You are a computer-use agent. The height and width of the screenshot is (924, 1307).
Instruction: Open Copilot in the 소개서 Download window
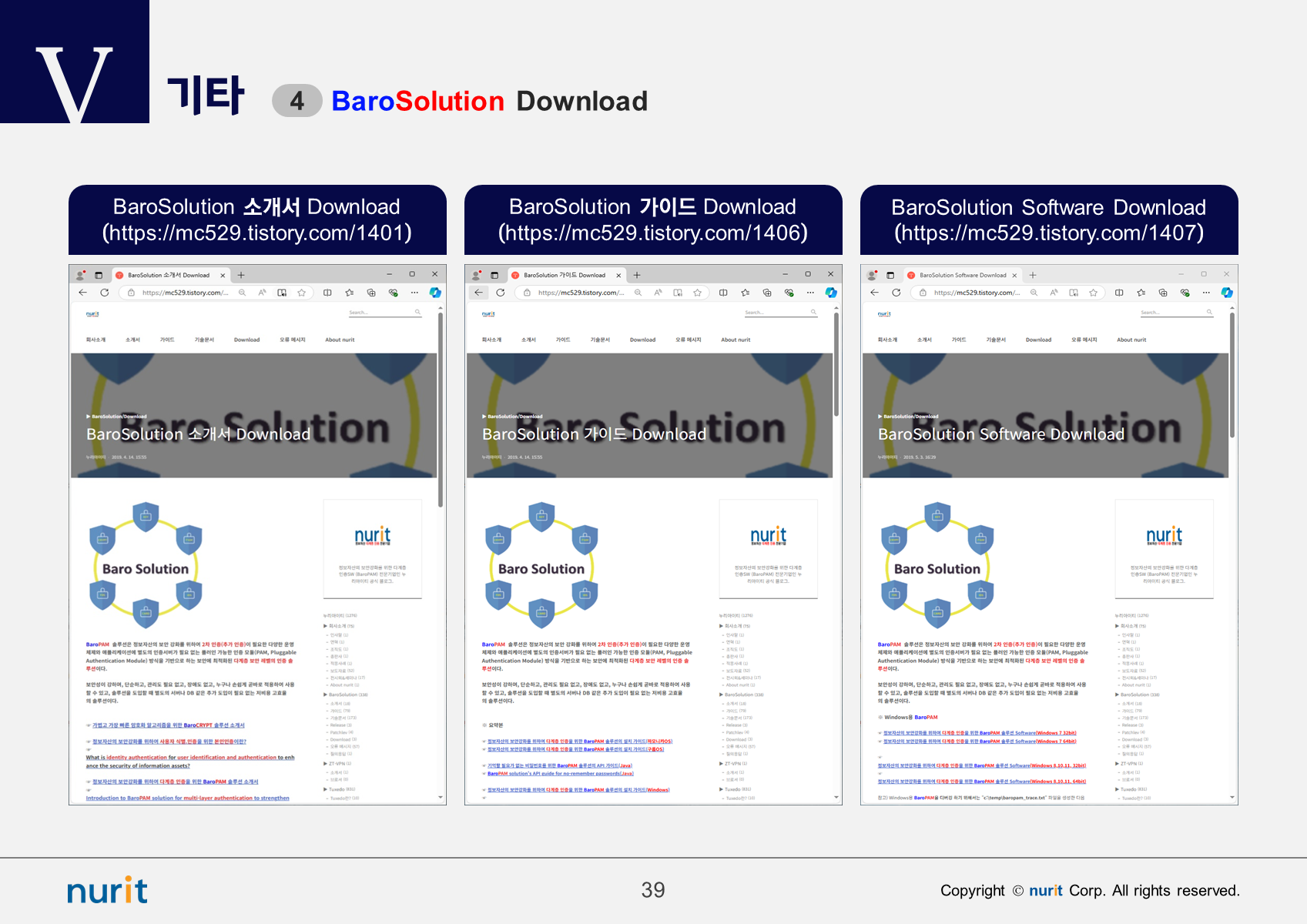435,293
